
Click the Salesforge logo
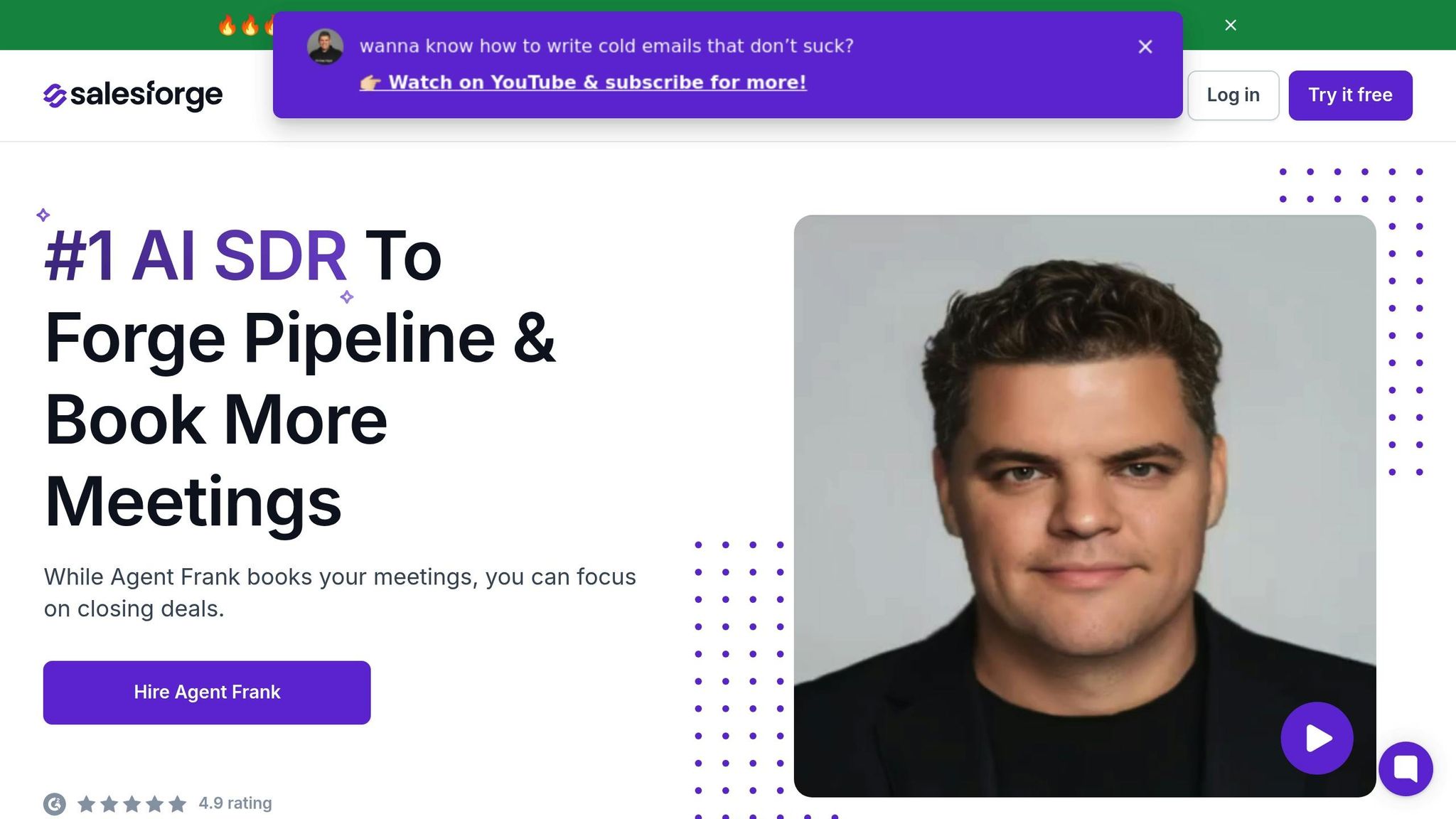[133, 95]
